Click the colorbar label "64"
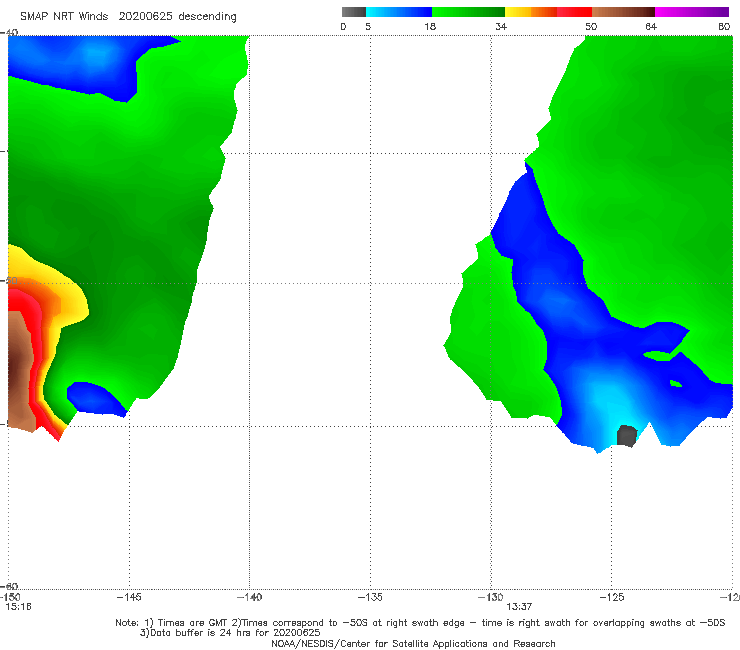Image resolution: width=740 pixels, height=650 pixels. (651, 26)
